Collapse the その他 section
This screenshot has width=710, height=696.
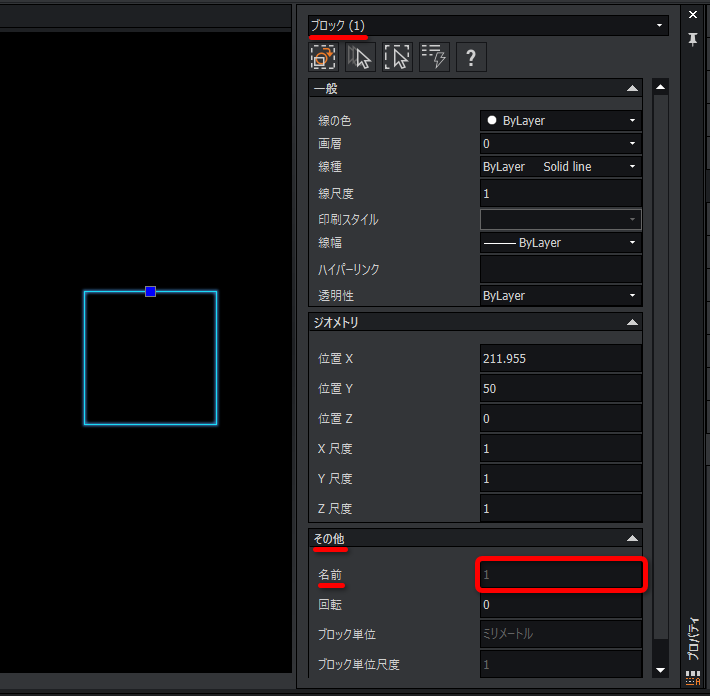coord(632,538)
